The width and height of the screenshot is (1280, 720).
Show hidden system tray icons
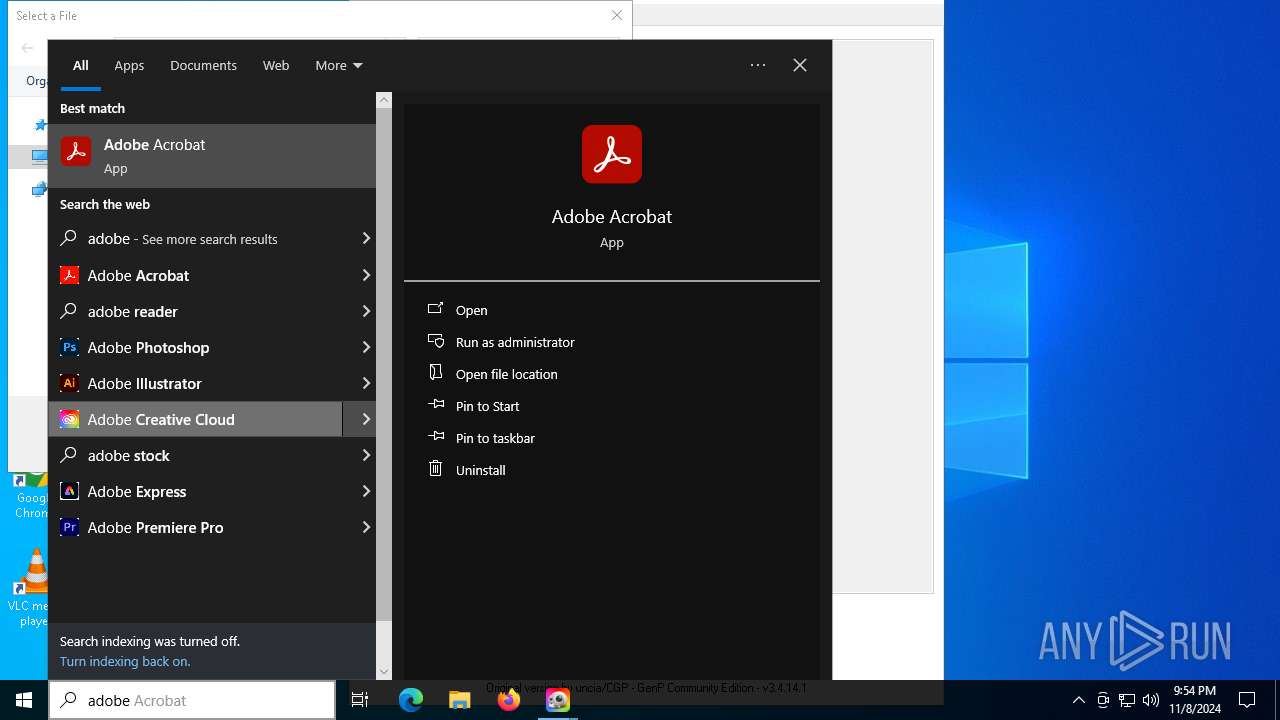coord(1078,700)
